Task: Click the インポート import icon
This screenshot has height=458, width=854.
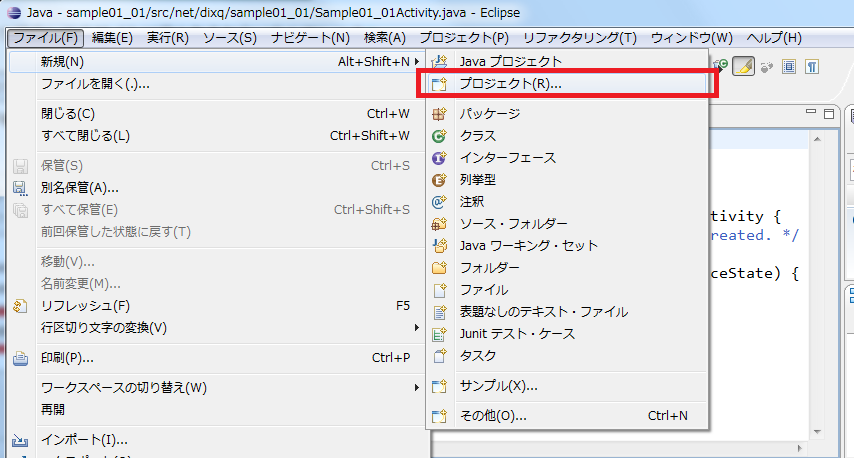Action: (x=20, y=440)
